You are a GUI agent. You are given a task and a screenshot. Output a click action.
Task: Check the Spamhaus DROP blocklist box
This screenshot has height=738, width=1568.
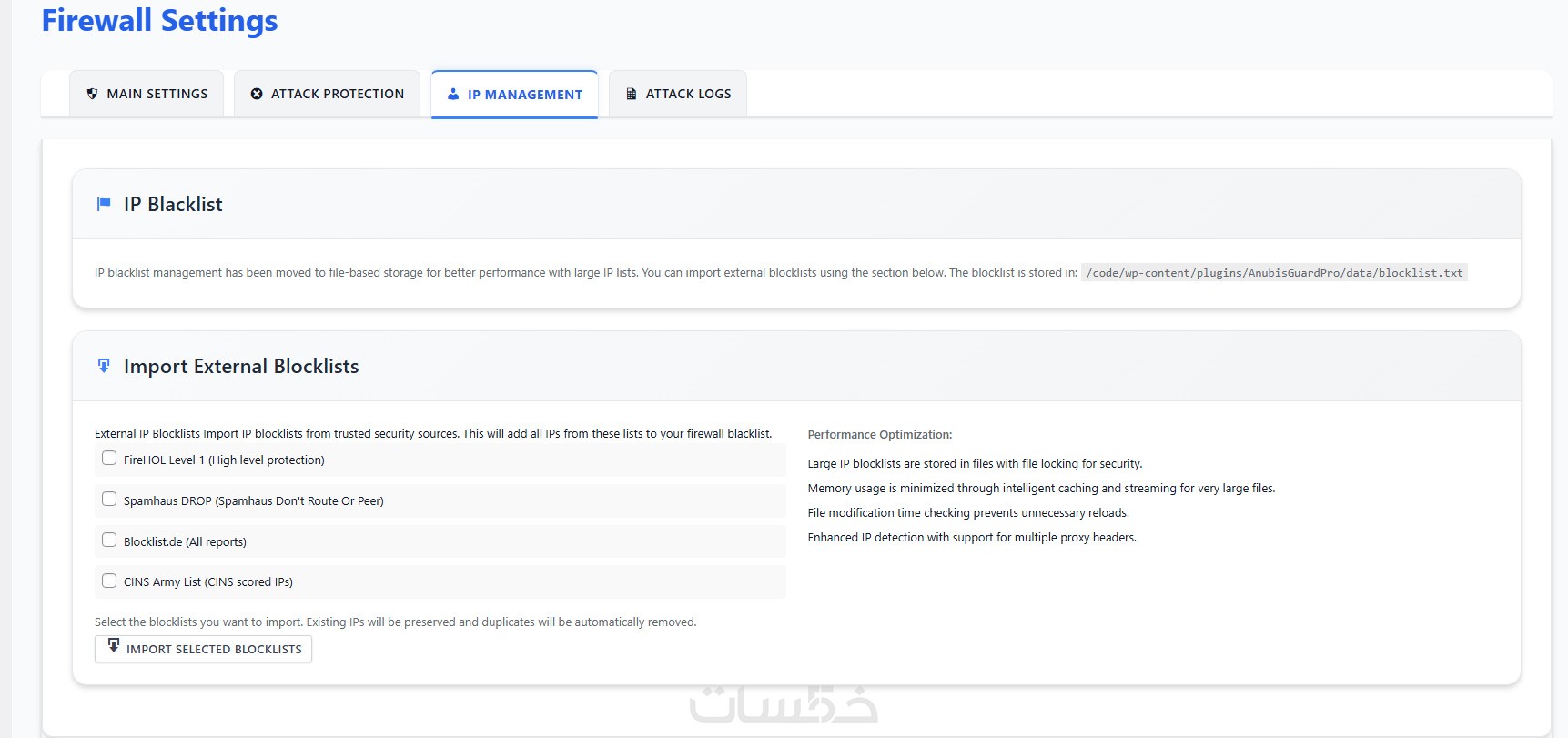(x=109, y=500)
